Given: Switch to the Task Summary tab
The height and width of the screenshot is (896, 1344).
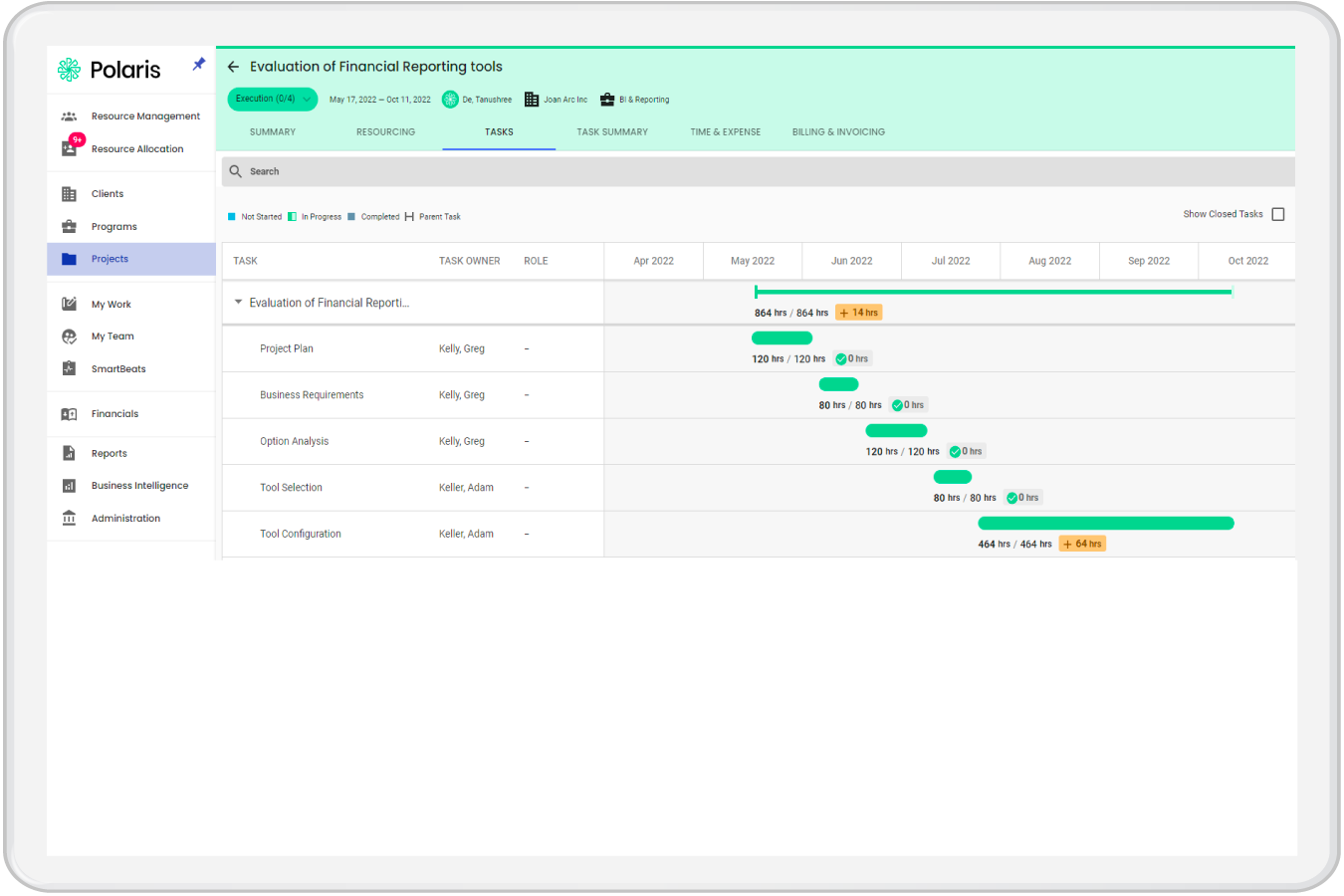Looking at the screenshot, I should [x=612, y=131].
